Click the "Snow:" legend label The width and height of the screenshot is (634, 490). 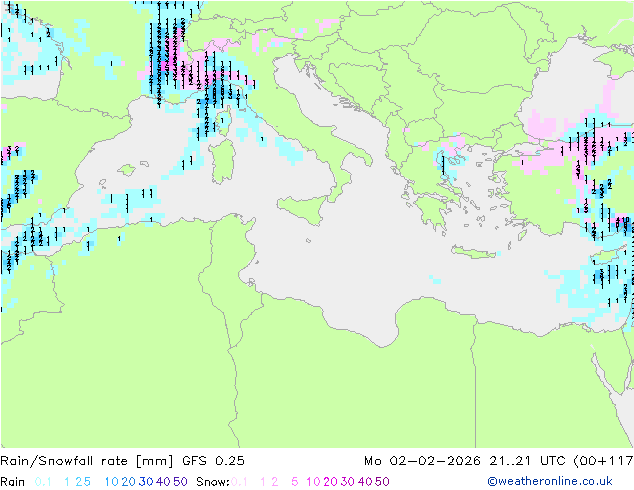point(213,482)
